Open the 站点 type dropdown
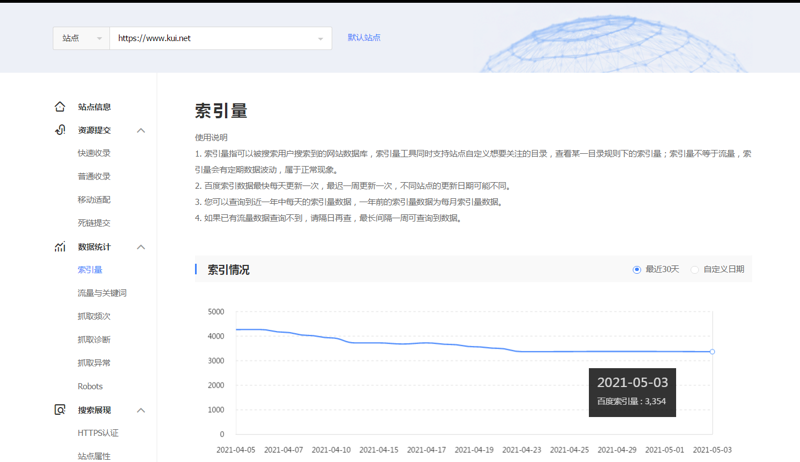Viewport: 800px width, 462px height. 81,39
